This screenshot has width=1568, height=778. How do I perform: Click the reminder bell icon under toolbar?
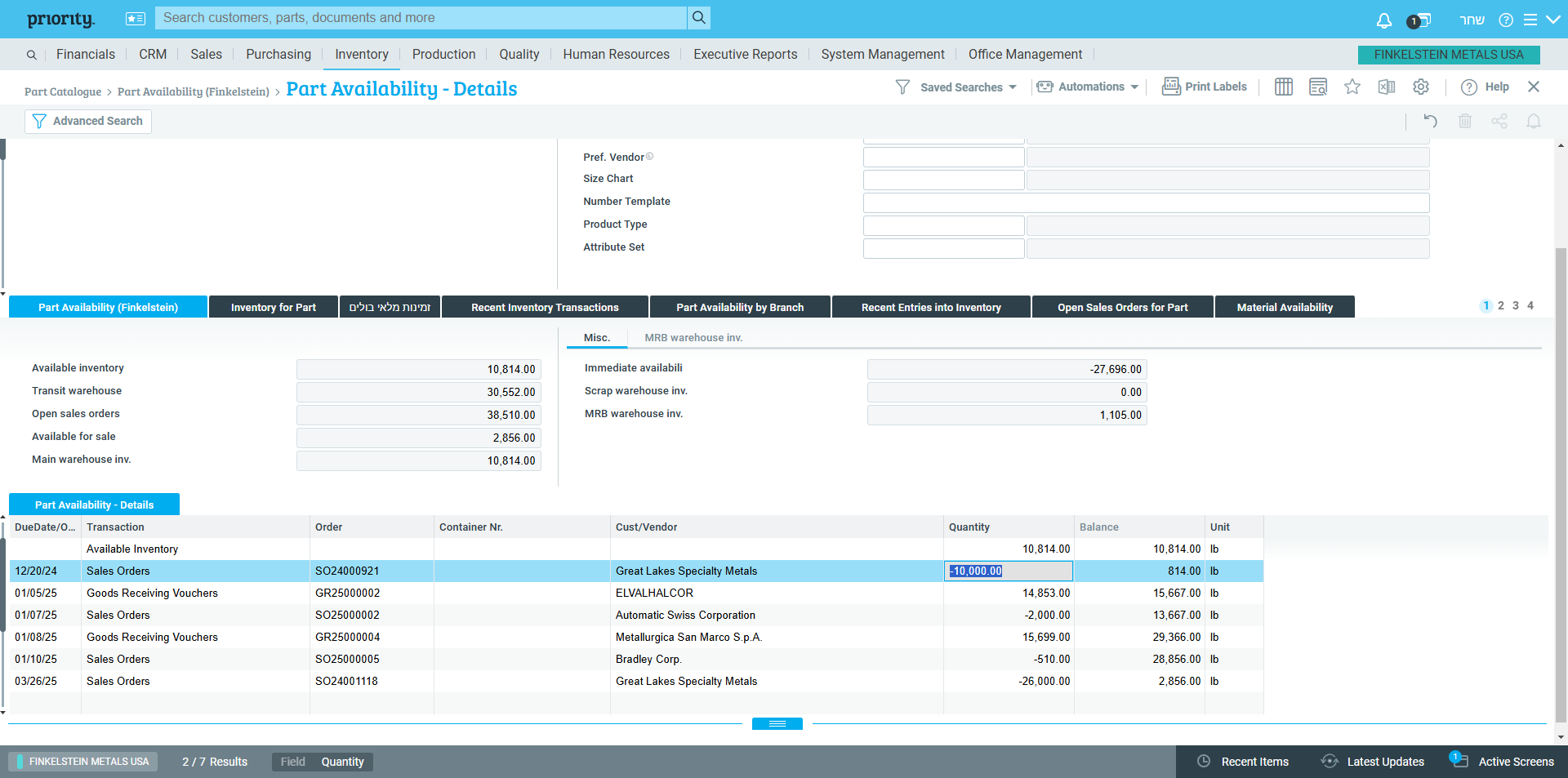point(1534,121)
